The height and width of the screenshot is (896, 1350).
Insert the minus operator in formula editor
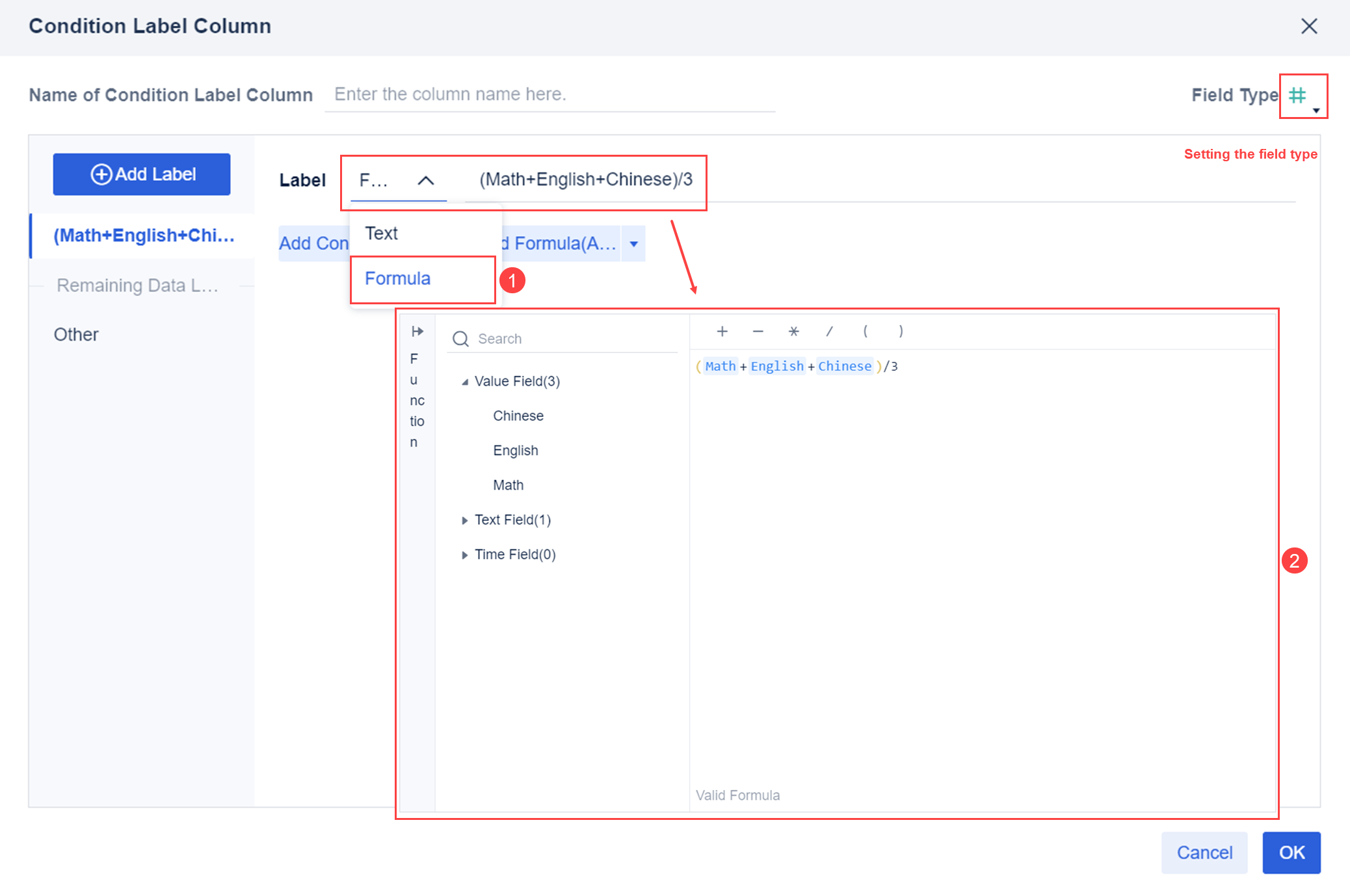click(758, 331)
